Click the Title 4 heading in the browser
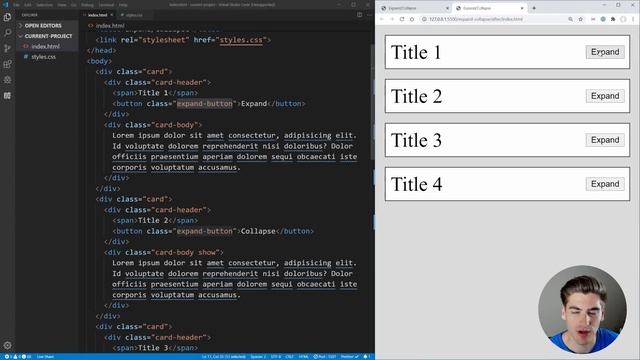The image size is (640, 360). (416, 184)
